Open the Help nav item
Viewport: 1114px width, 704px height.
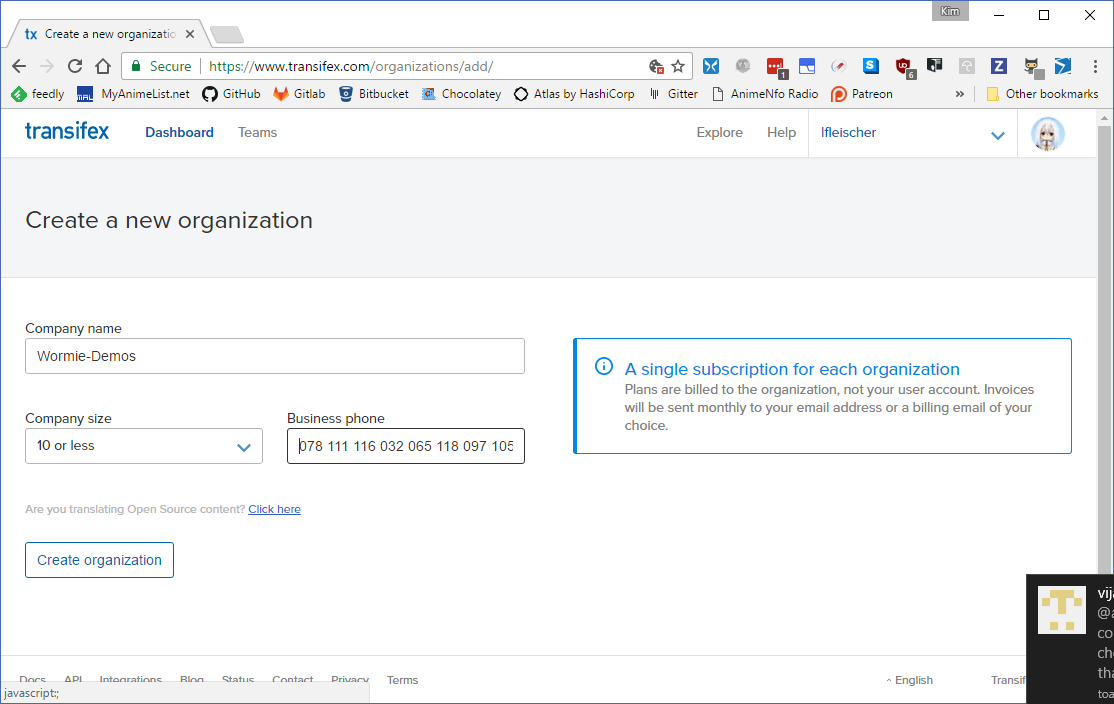[x=781, y=132]
